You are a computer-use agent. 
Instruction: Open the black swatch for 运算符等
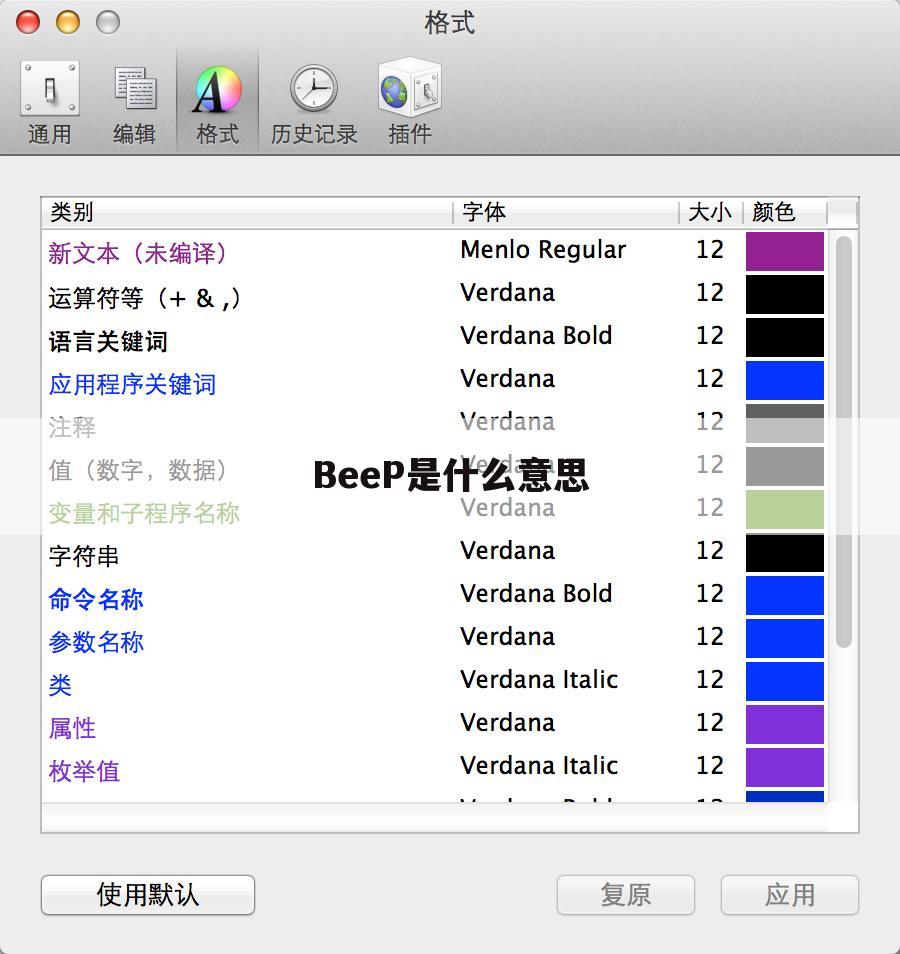784,294
